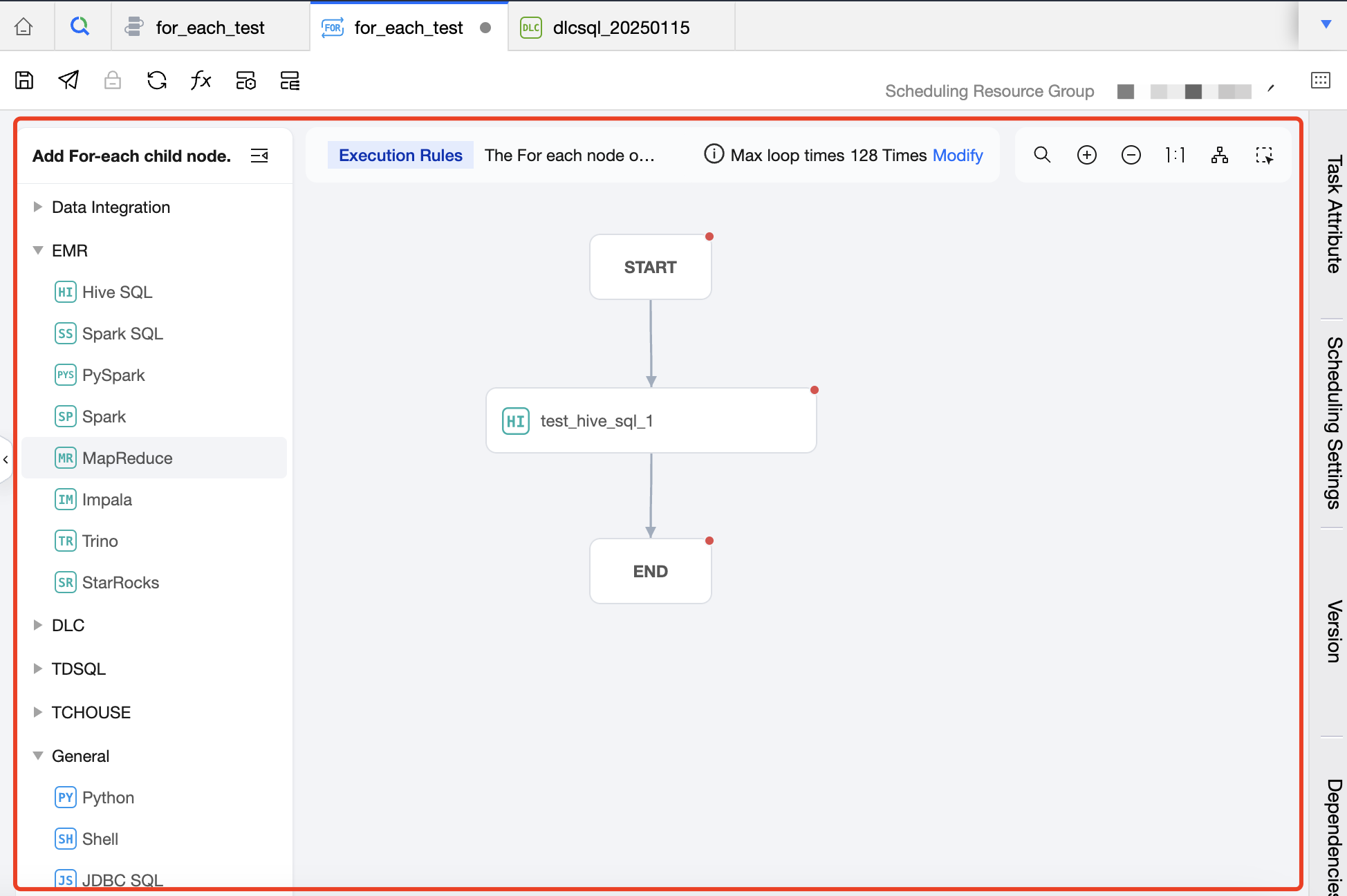1347x896 pixels.
Task: Click the submit paper-plane icon
Action: pos(68,81)
